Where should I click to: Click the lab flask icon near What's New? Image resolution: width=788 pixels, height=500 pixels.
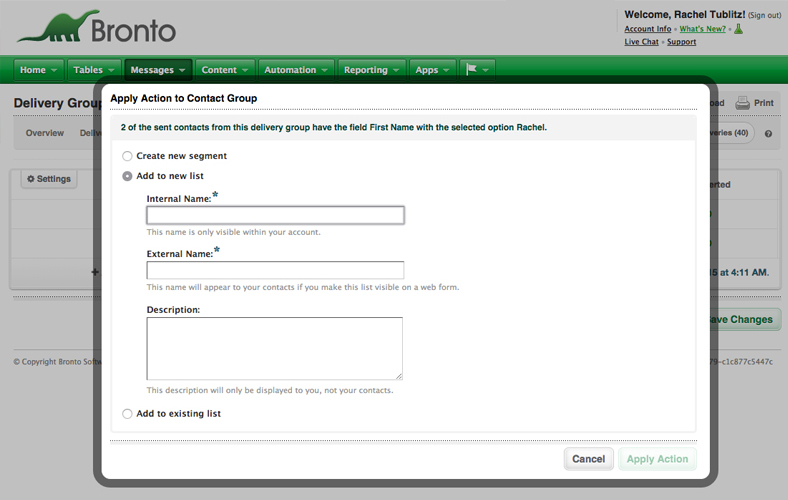pyautogui.click(x=739, y=29)
